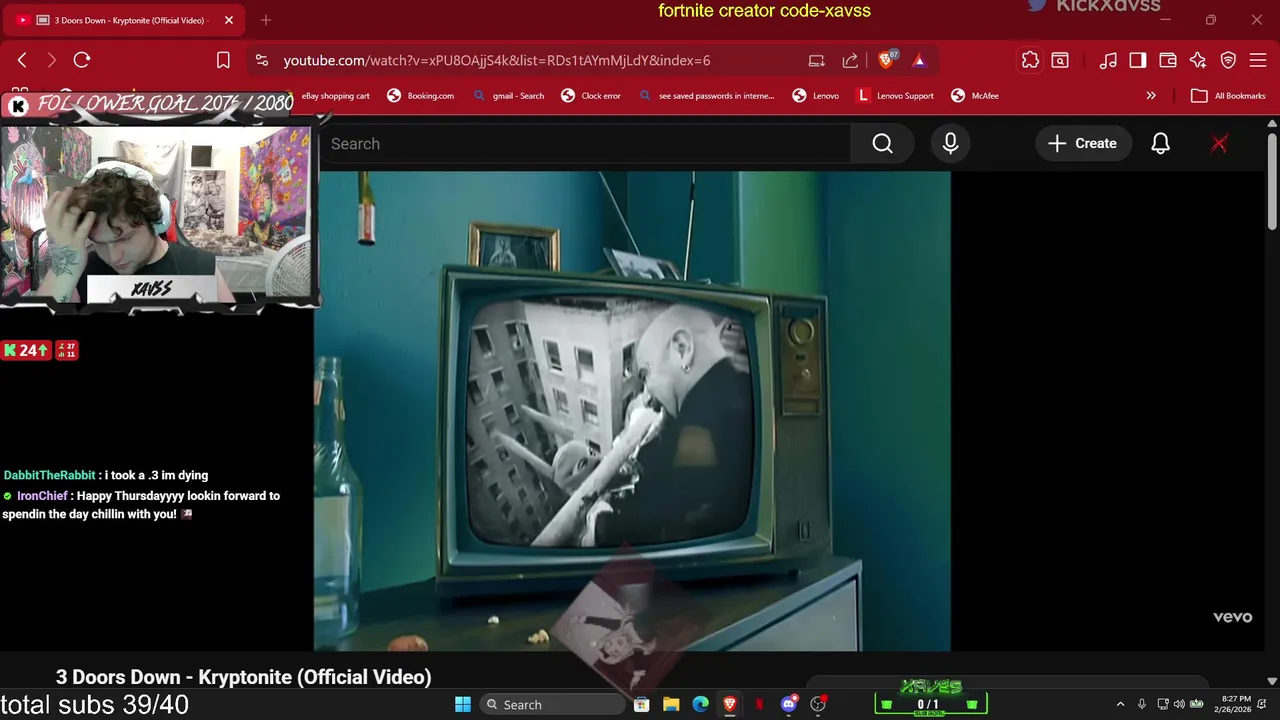Click the YouTube Create button
1280x720 pixels.
(x=1083, y=144)
